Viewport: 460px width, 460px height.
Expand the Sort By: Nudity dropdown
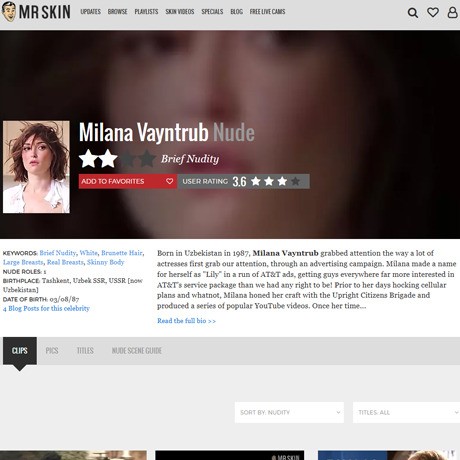289,412
